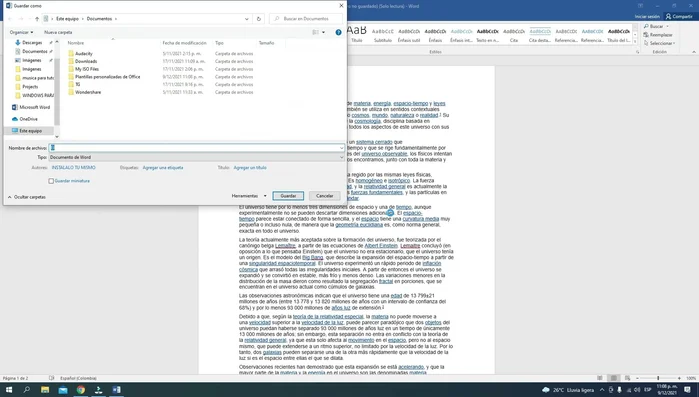Click the Guardar button
Screen dimensions: 699x397
pyautogui.click(x=288, y=196)
